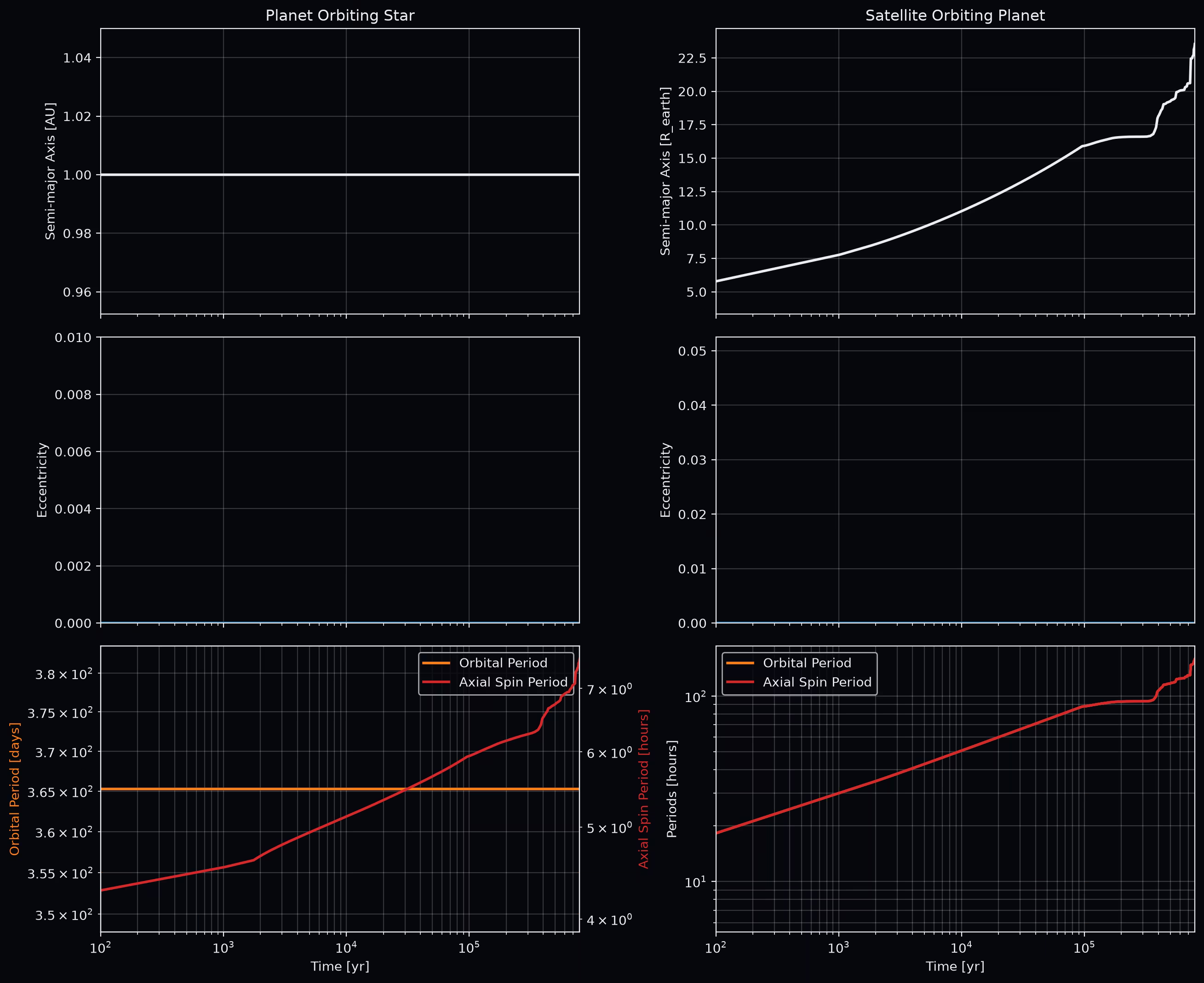Click the 0.05 tick on satellite eccentricity axis
Viewport: 1204px width, 983px height.
693,351
